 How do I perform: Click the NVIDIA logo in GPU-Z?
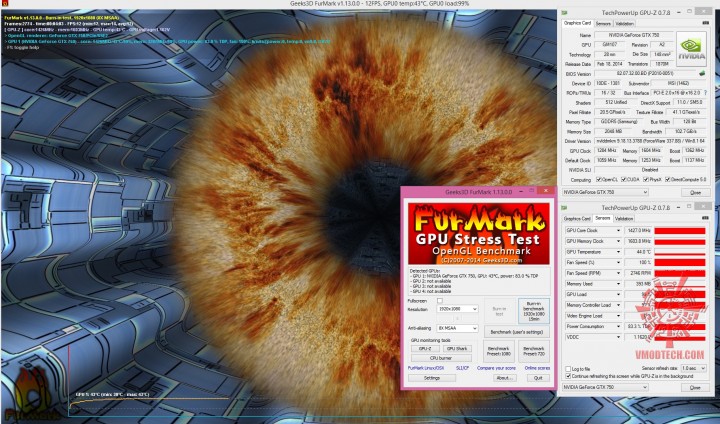click(x=691, y=49)
